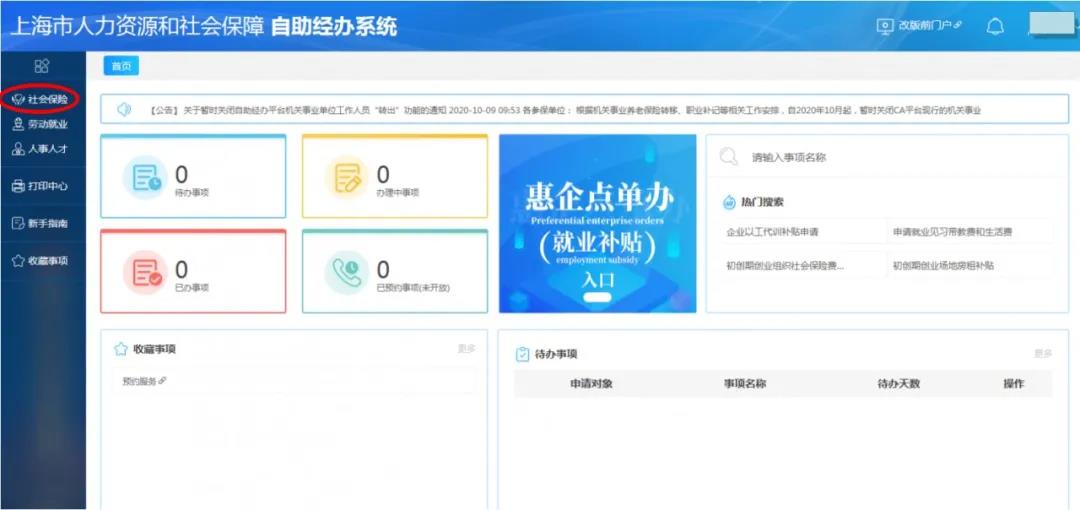Screen dimensions: 1080x510
Task: Click the clipboard icon beside 待办事项 panel
Action: tap(523, 354)
